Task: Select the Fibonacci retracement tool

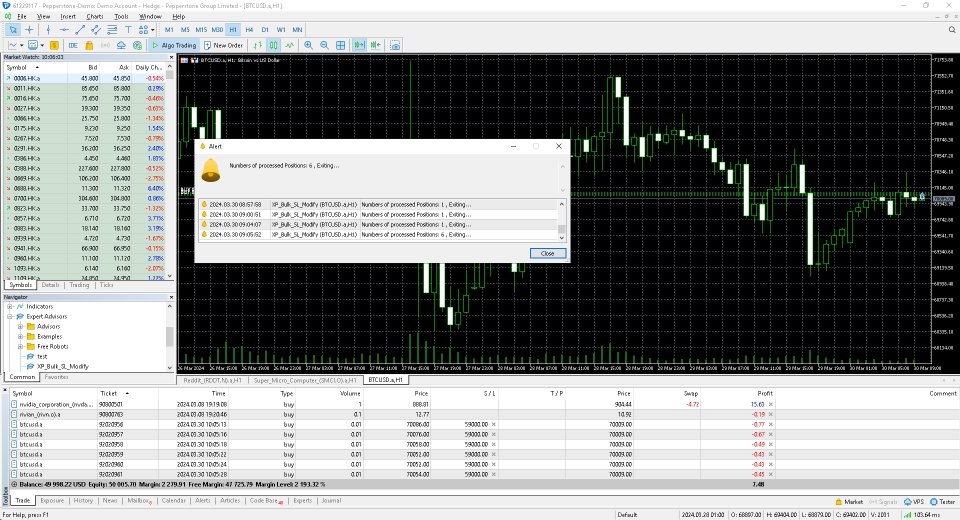Action: 112,29
